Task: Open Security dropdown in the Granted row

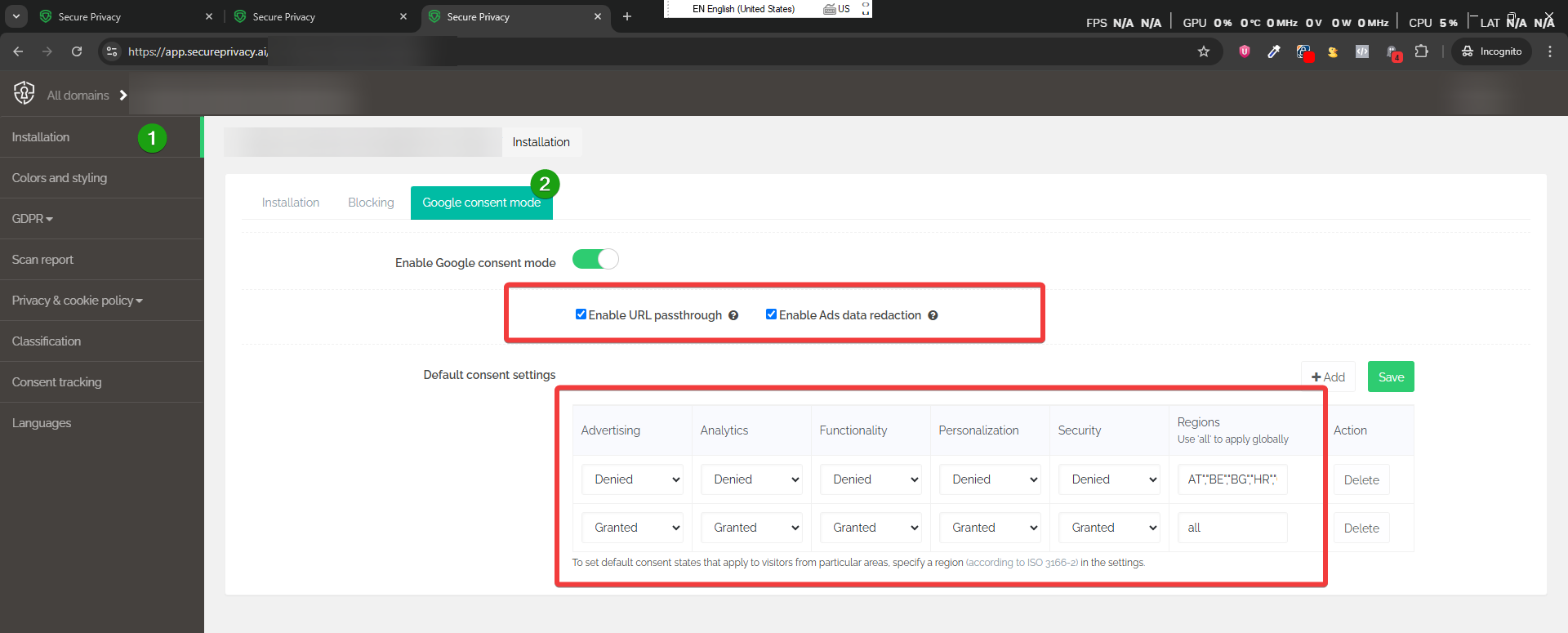Action: point(1109,528)
